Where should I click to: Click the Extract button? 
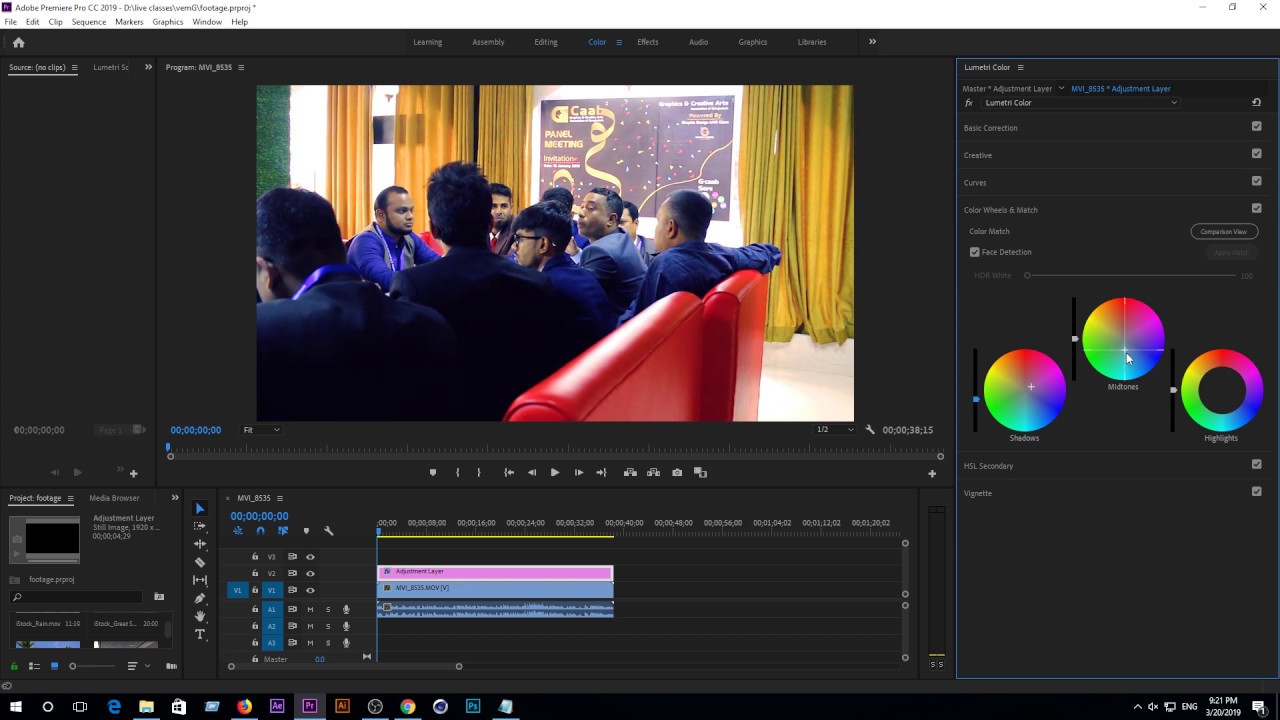click(x=653, y=473)
